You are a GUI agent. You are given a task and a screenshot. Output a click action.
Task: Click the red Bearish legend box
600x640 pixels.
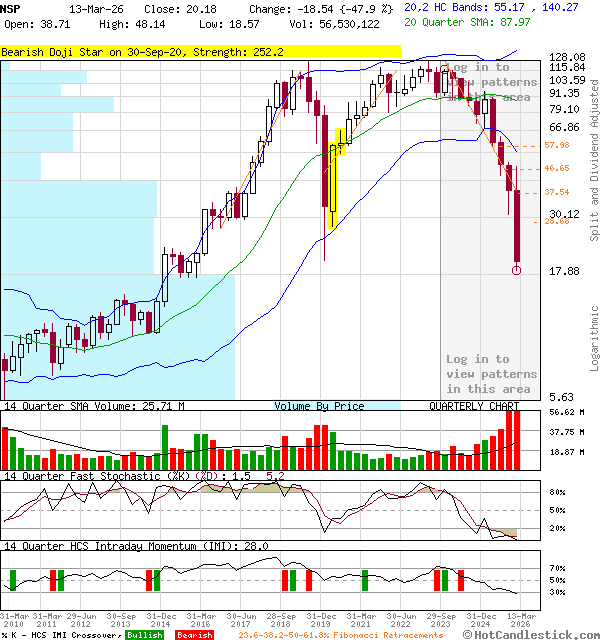click(194, 635)
